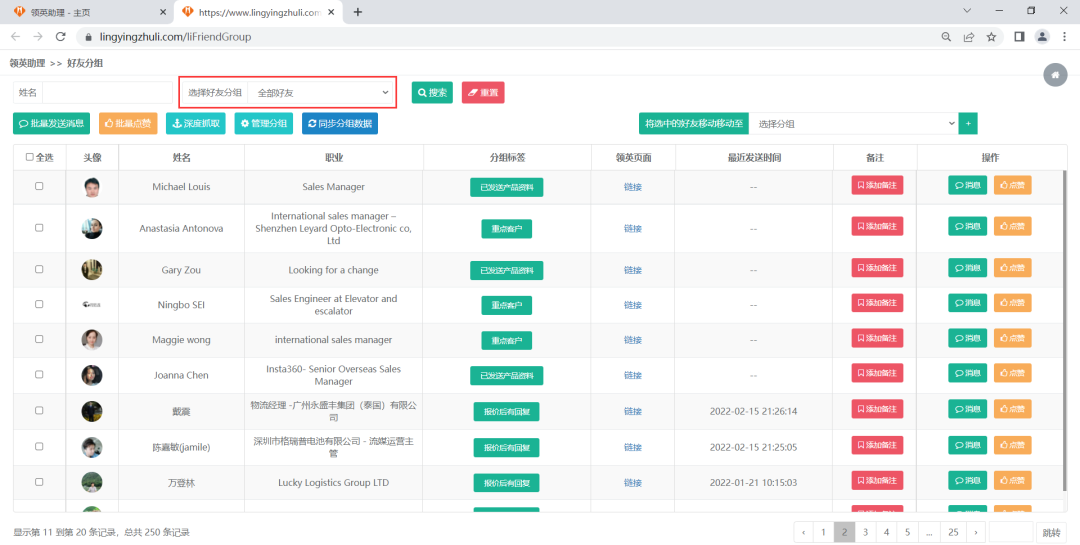Click Maggie wong avatar
1080x545 pixels.
tap(92, 340)
